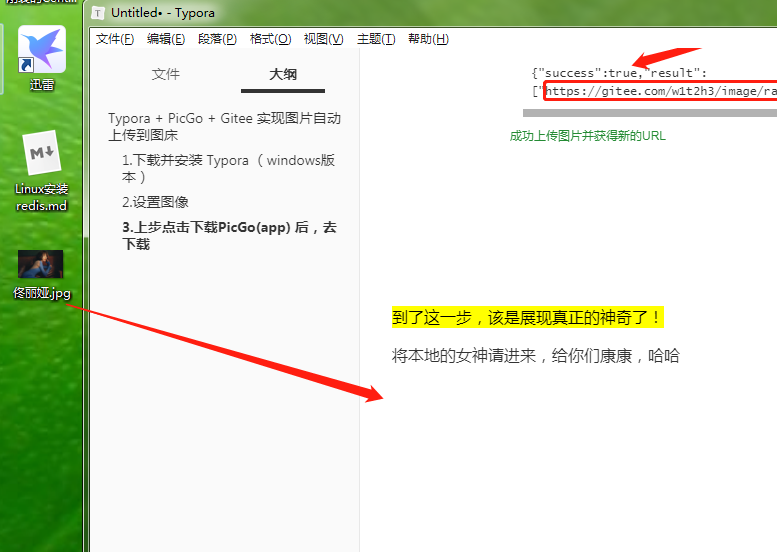Screen dimensions: 777x552
Task: Open the 帮助(H) menu
Action: pos(428,39)
